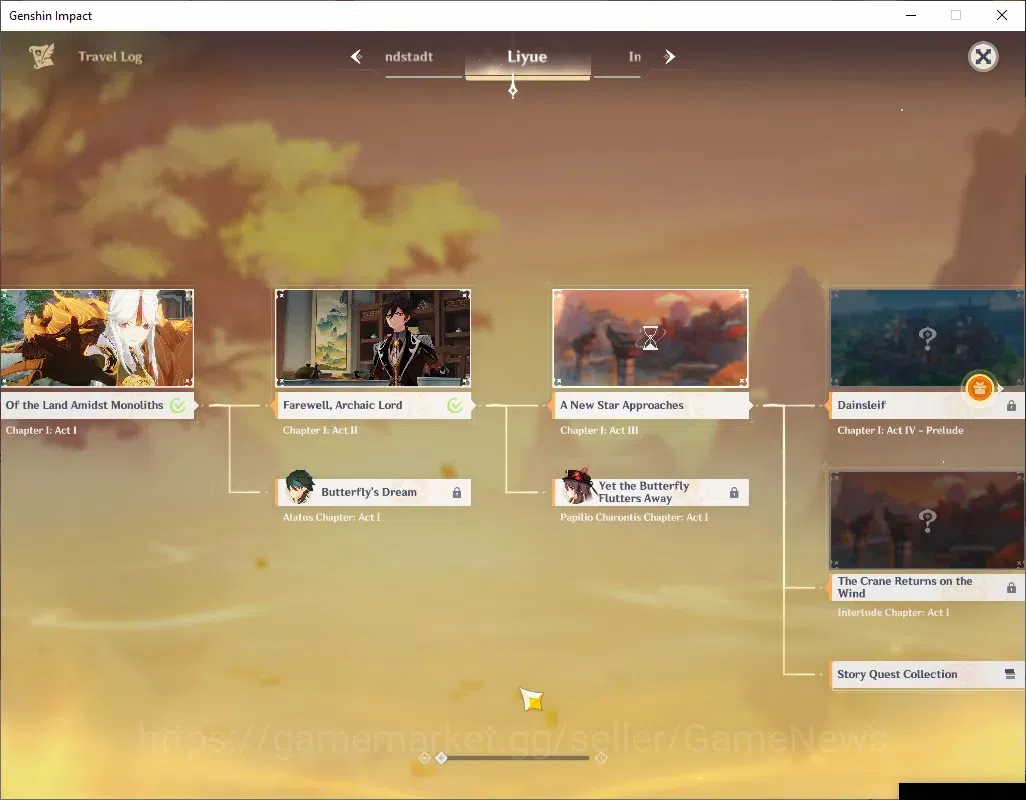Click 'Papilio Charontis Chapter: Act I' caption
Viewport: 1026px width, 800px height.
coord(634,517)
